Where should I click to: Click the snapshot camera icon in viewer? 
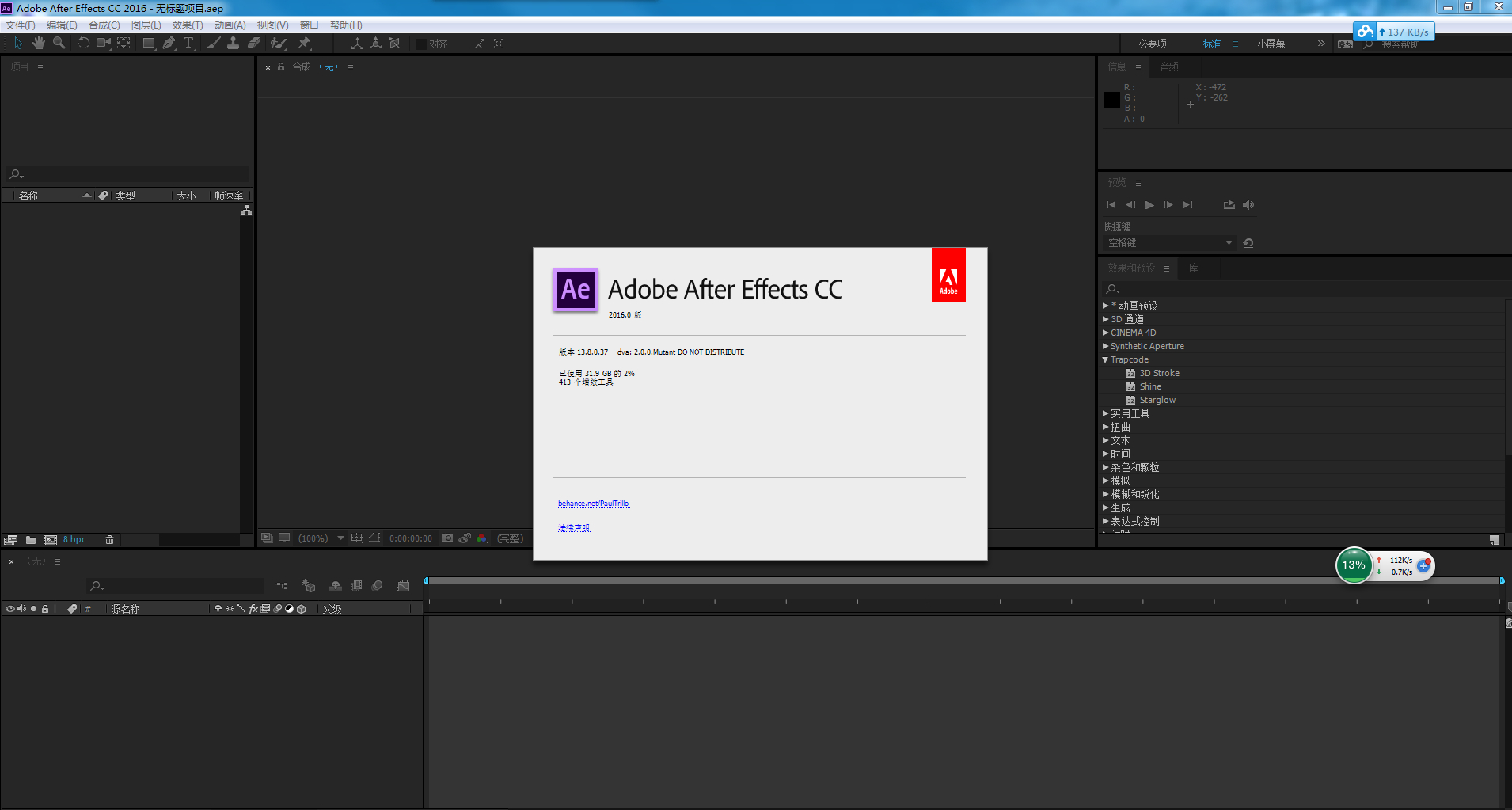click(447, 538)
